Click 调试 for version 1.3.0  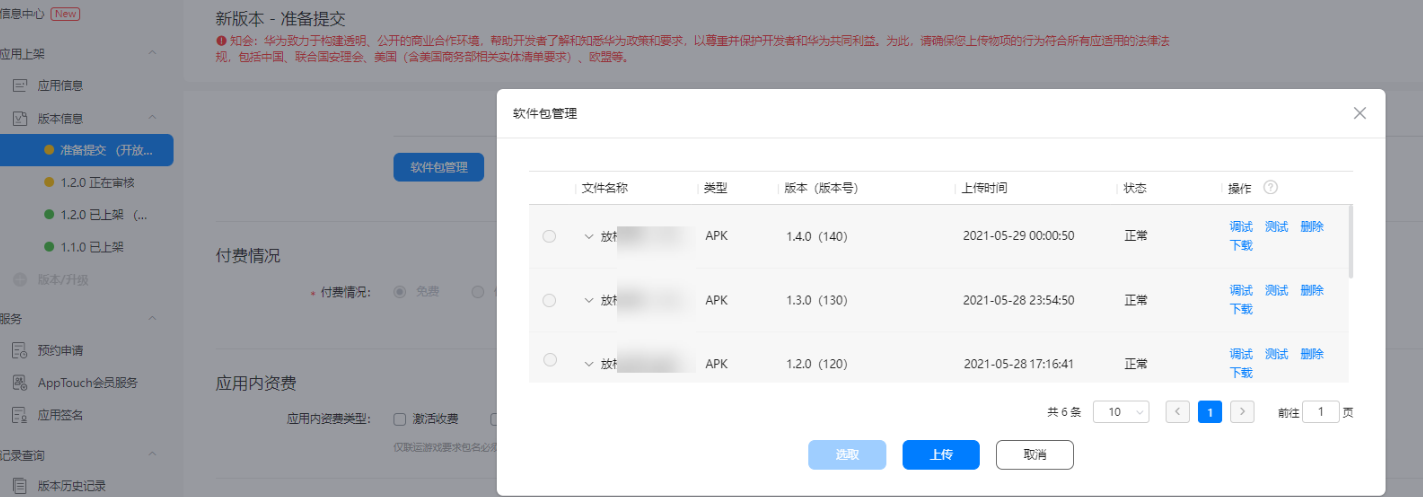pos(1241,291)
